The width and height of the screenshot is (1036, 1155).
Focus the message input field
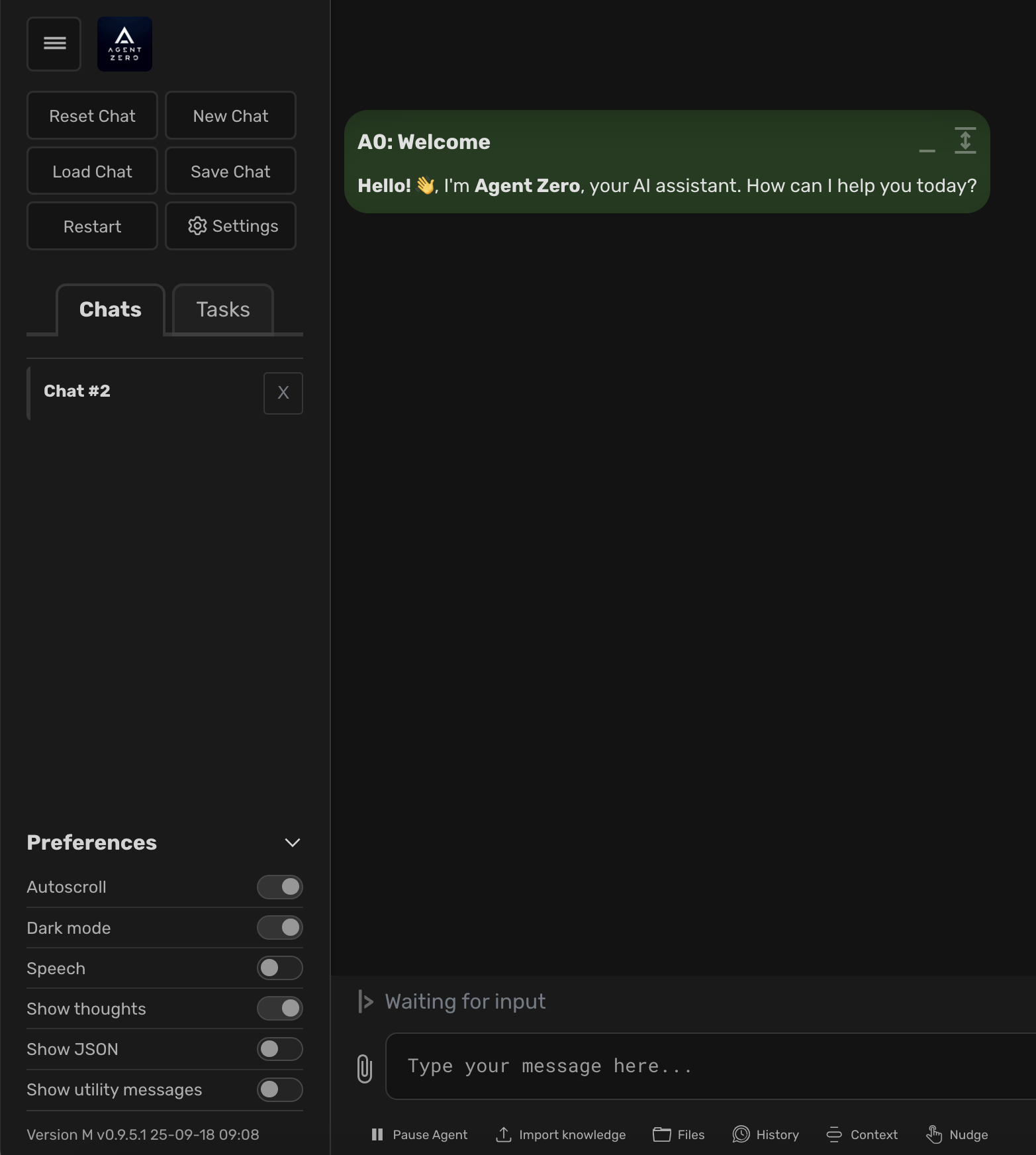[x=710, y=1066]
